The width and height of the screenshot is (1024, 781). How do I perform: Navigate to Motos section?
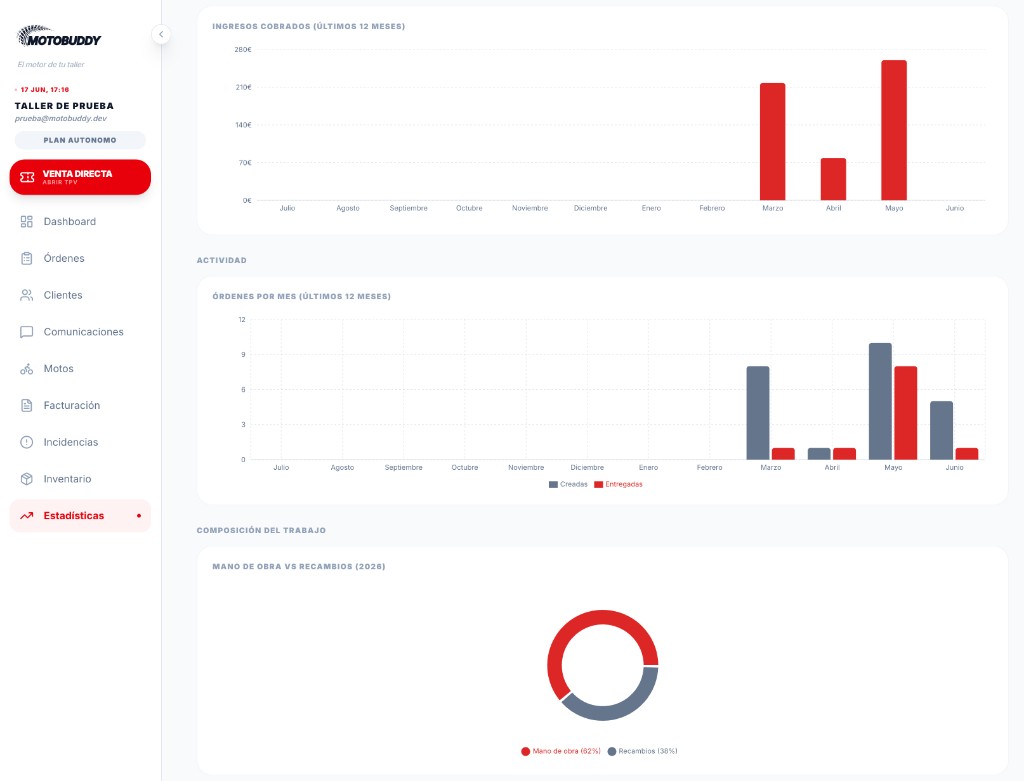(x=80, y=369)
